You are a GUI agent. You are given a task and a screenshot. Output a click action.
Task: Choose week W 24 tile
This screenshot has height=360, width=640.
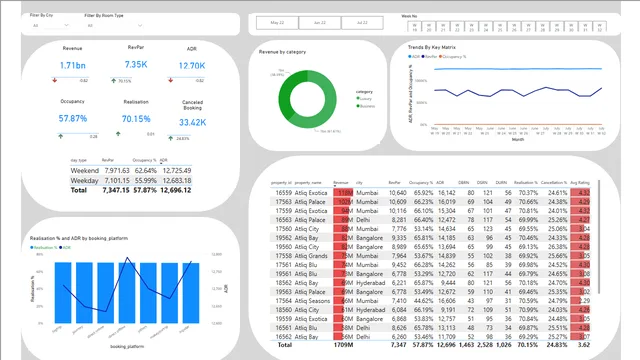(486, 27)
